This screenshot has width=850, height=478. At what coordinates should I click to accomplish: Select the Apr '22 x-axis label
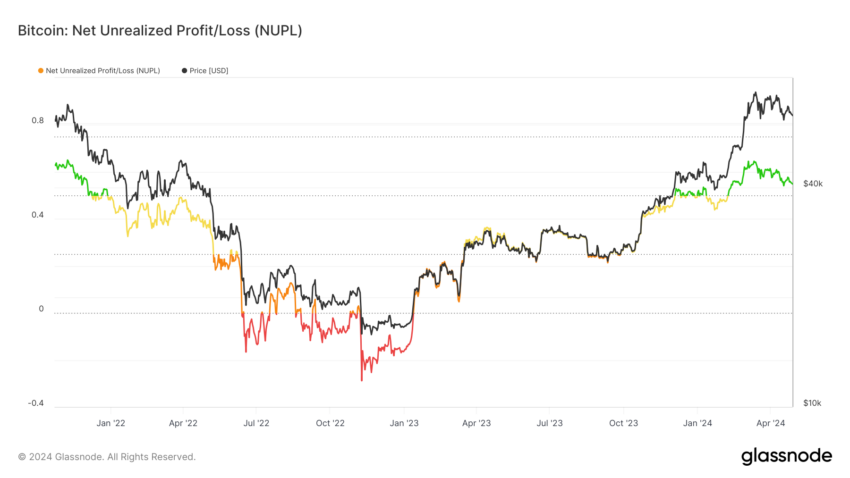click(x=183, y=423)
